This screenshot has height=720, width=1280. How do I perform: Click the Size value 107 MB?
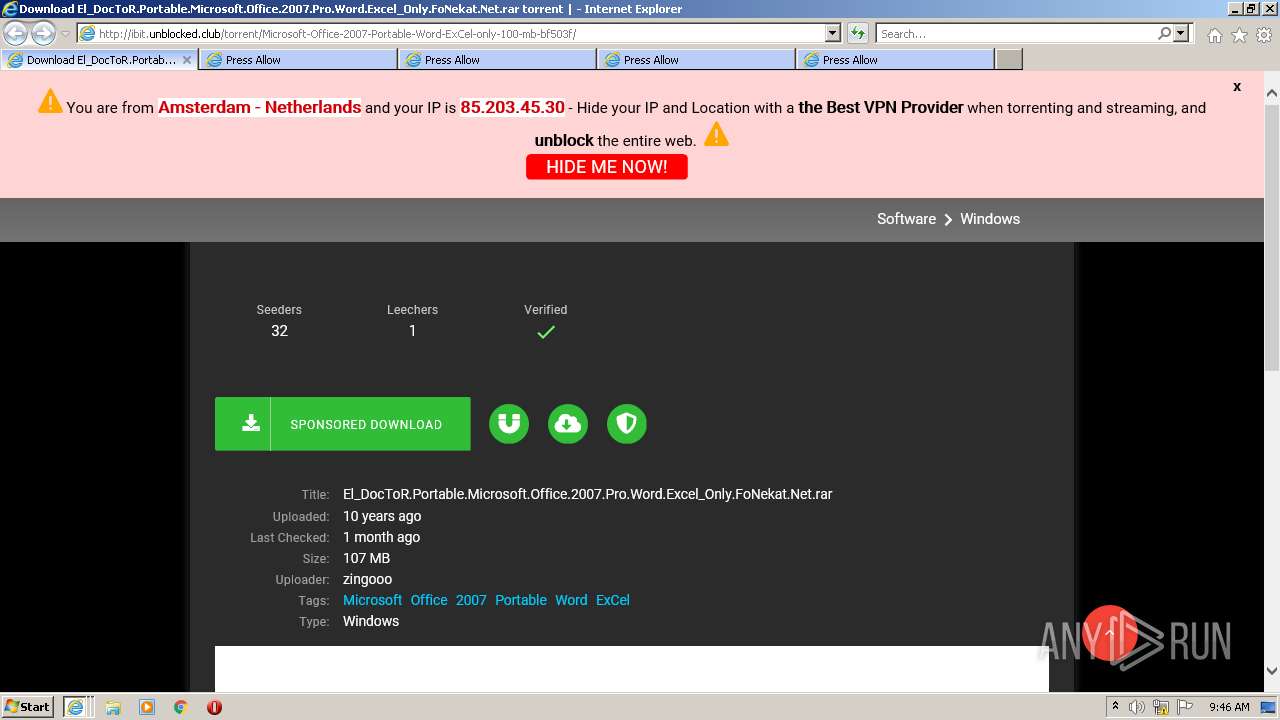366,558
